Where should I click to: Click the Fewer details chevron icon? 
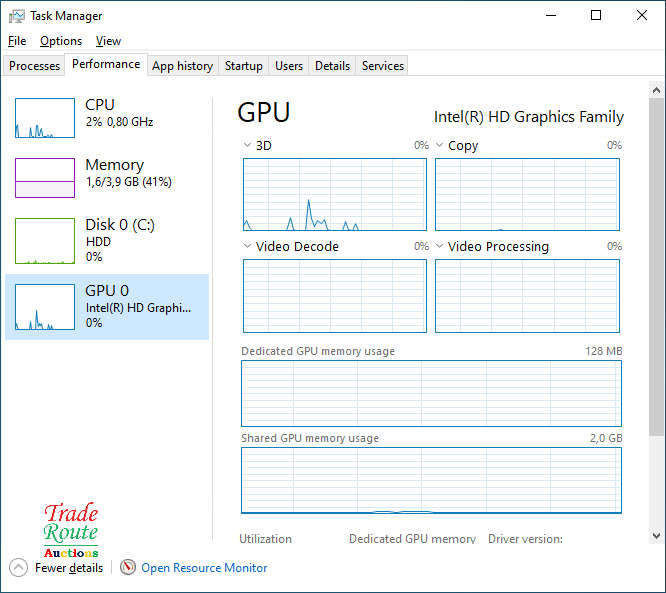pyautogui.click(x=18, y=567)
